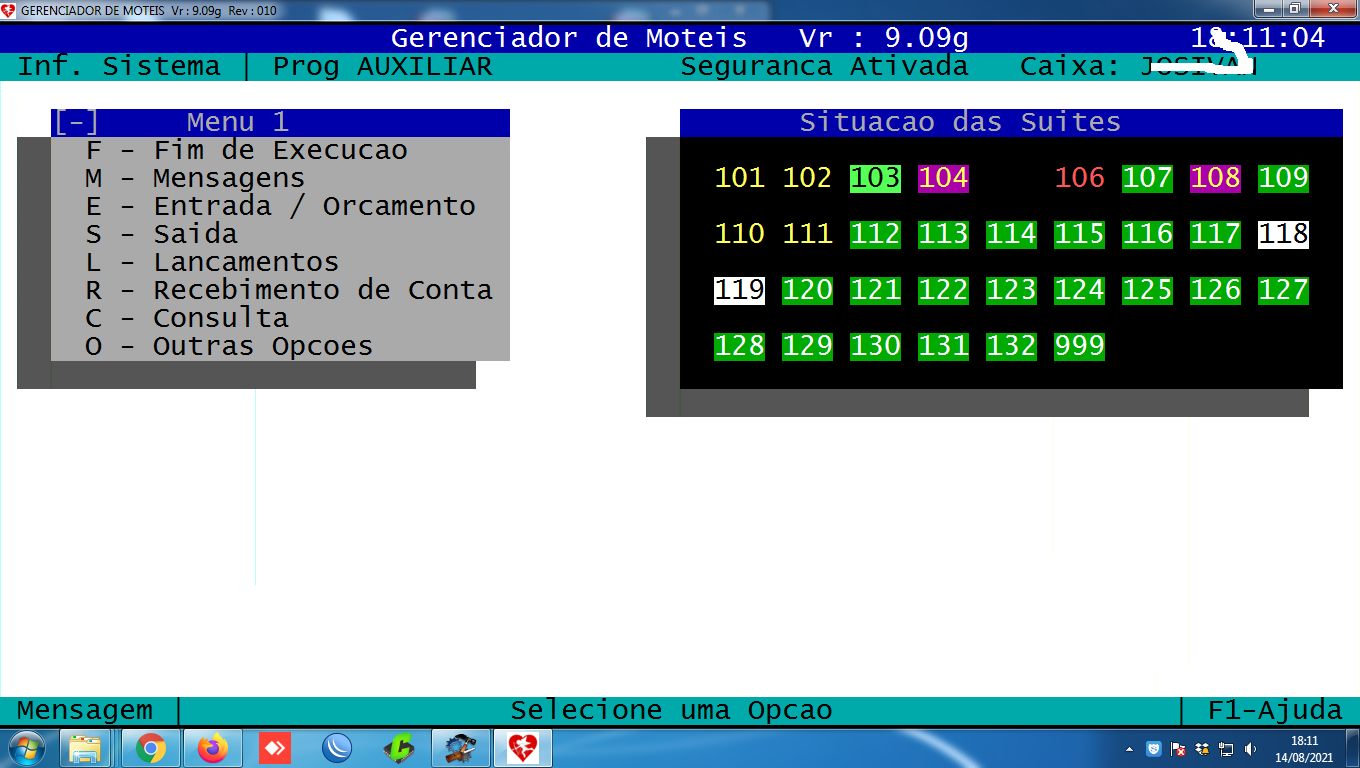Open the volume speaker tray icon
1360x768 pixels.
point(1251,748)
